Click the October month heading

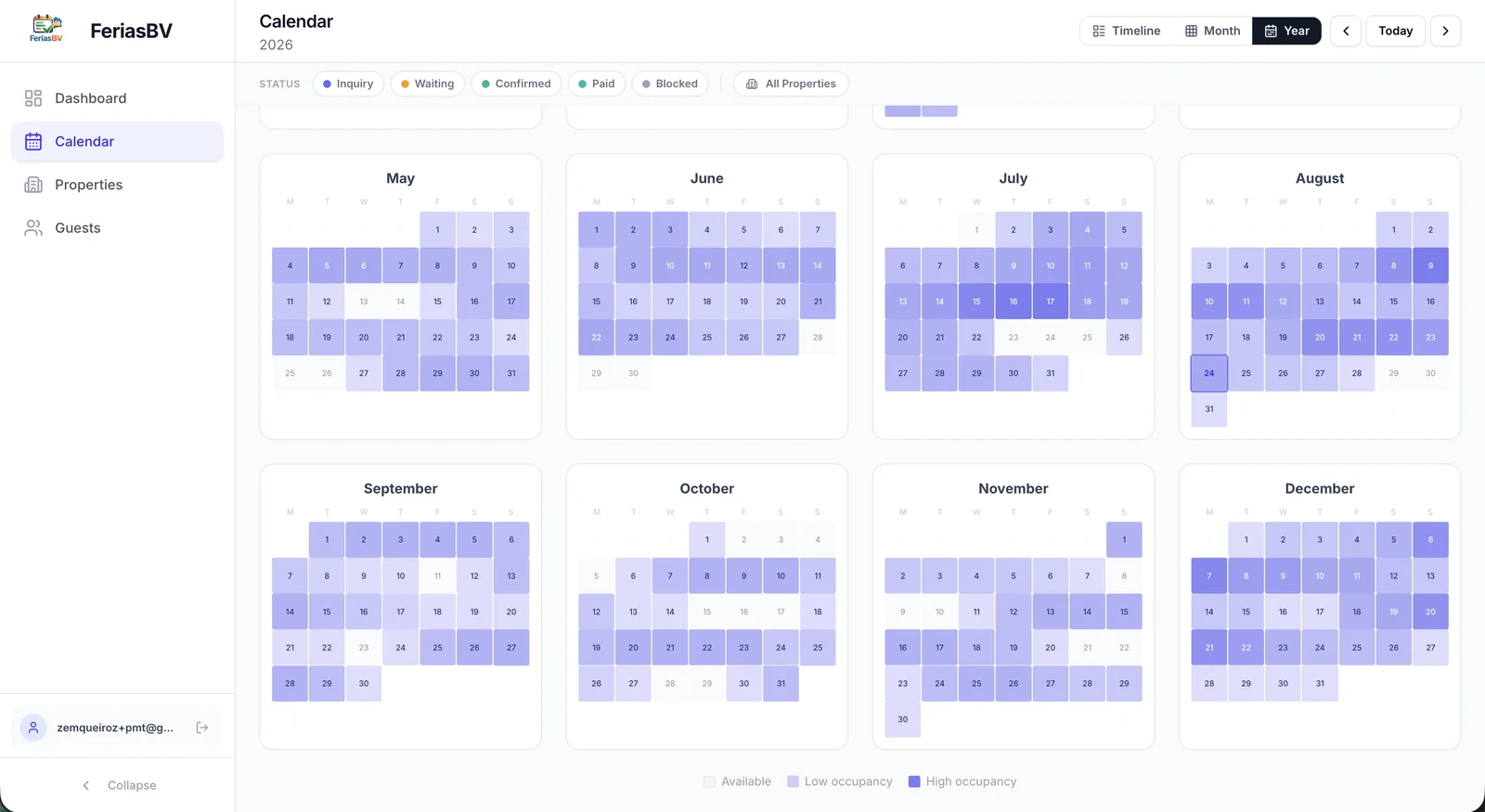coord(706,488)
